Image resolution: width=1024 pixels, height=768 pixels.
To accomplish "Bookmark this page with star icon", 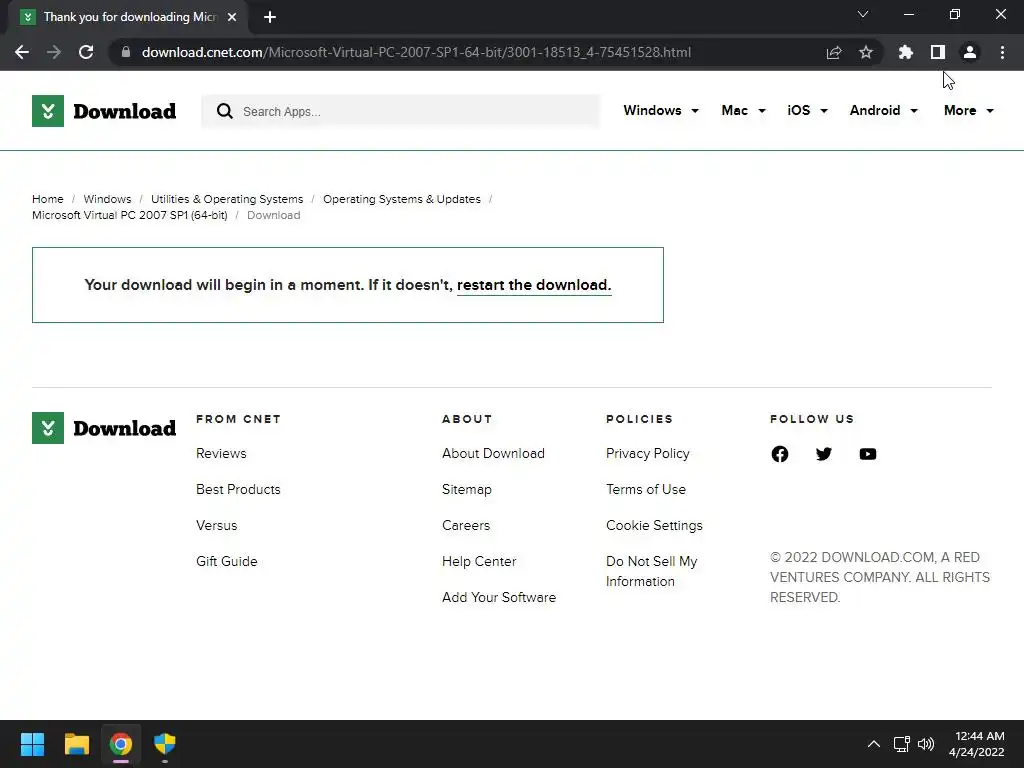I will 866,52.
